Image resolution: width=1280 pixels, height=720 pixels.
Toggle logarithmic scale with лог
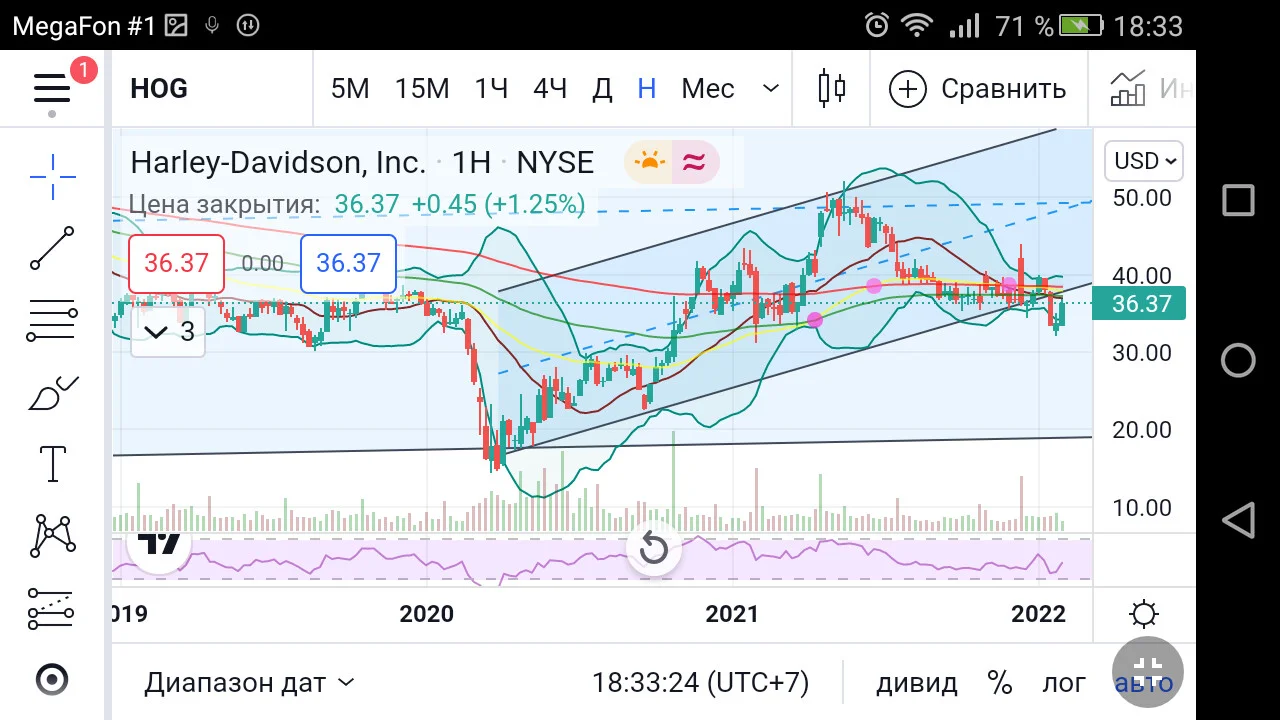point(1064,683)
